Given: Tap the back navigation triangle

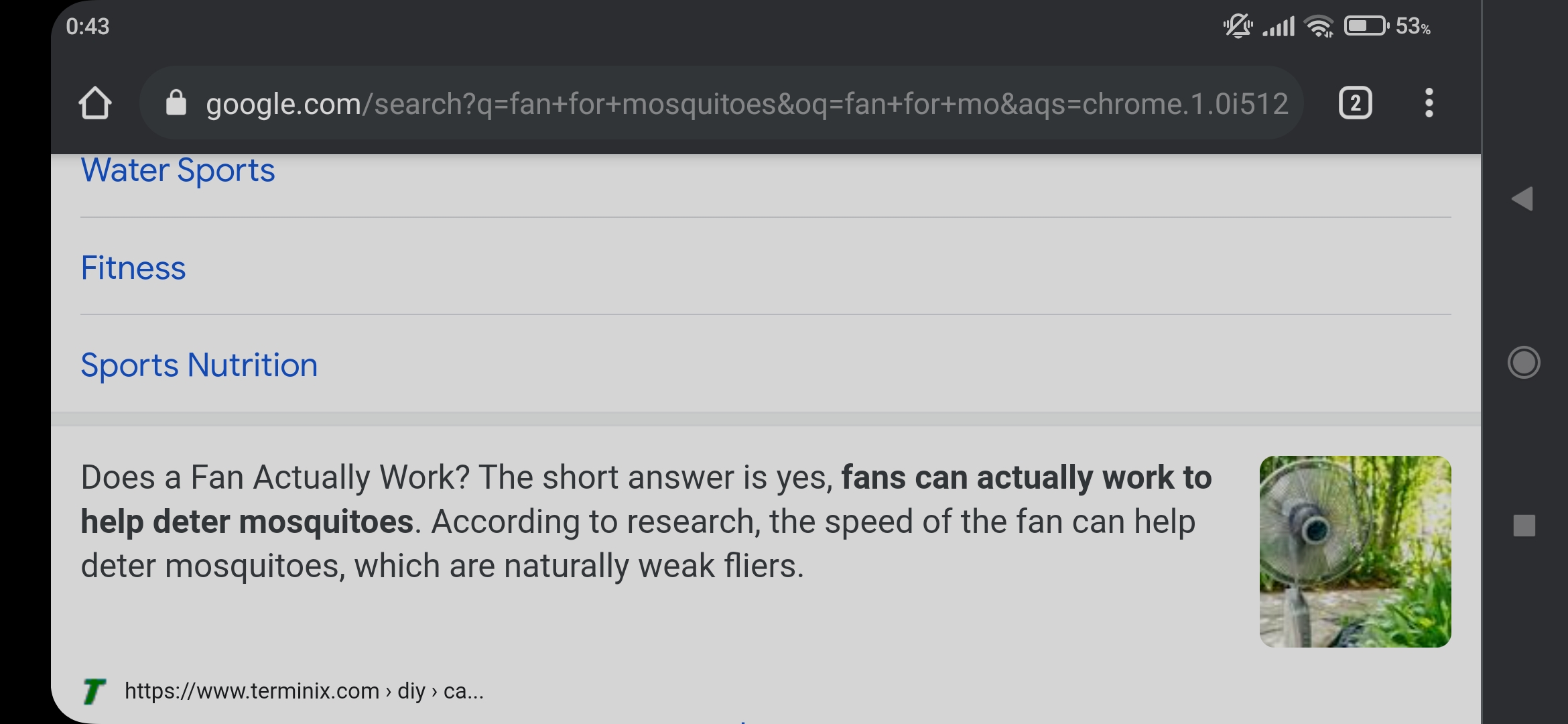Looking at the screenshot, I should tap(1524, 199).
